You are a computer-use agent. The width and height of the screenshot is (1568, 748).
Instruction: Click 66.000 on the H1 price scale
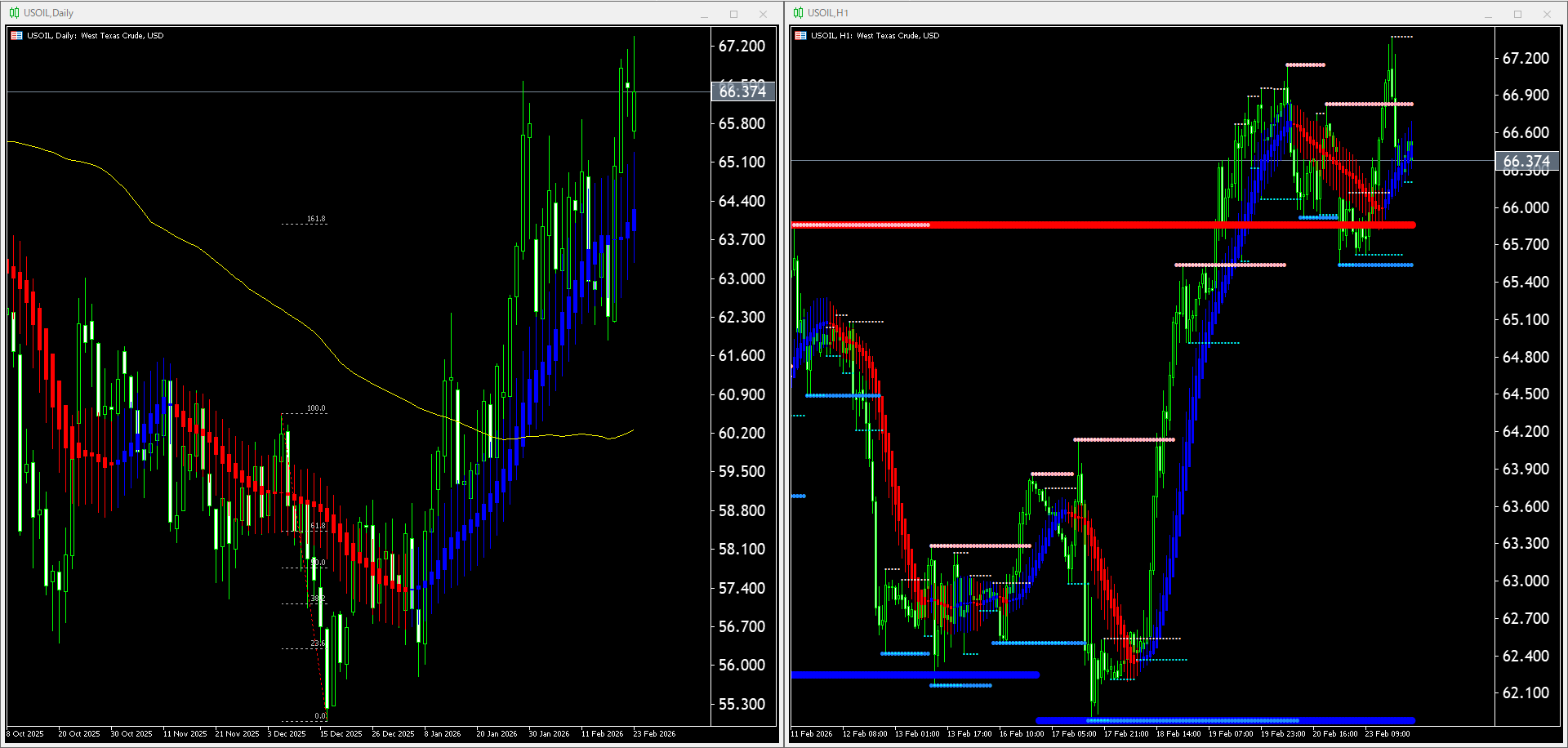pyautogui.click(x=1526, y=208)
